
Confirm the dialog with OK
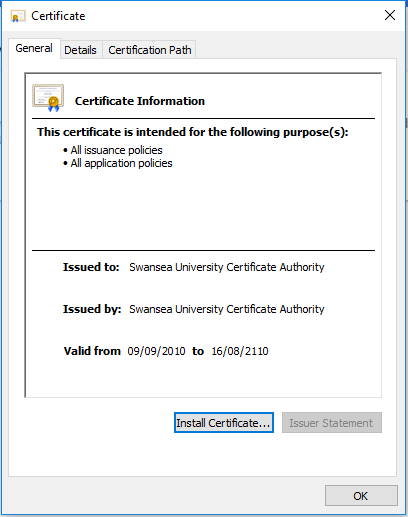tap(361, 496)
